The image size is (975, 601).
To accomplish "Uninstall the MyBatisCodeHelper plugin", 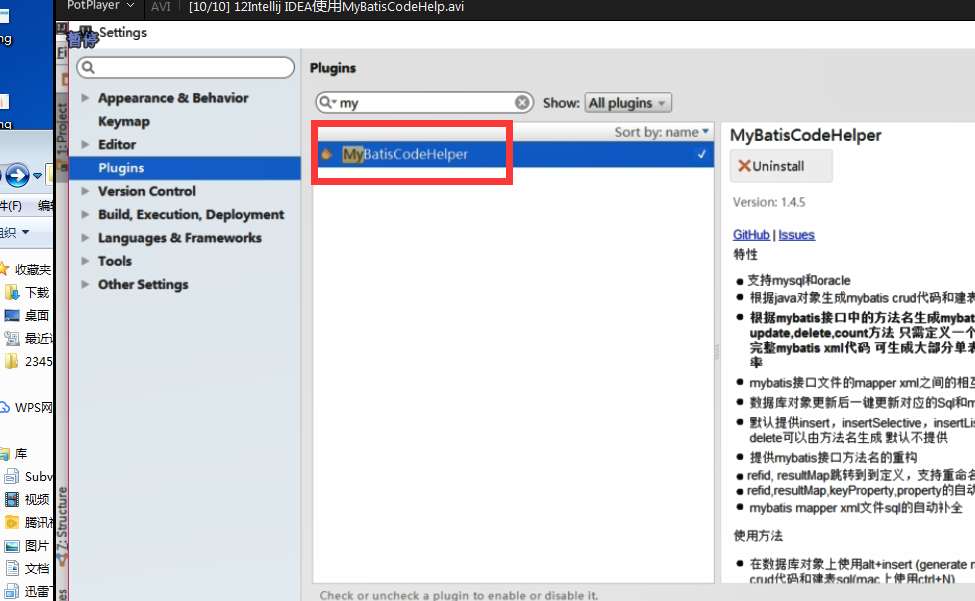I will (x=780, y=166).
